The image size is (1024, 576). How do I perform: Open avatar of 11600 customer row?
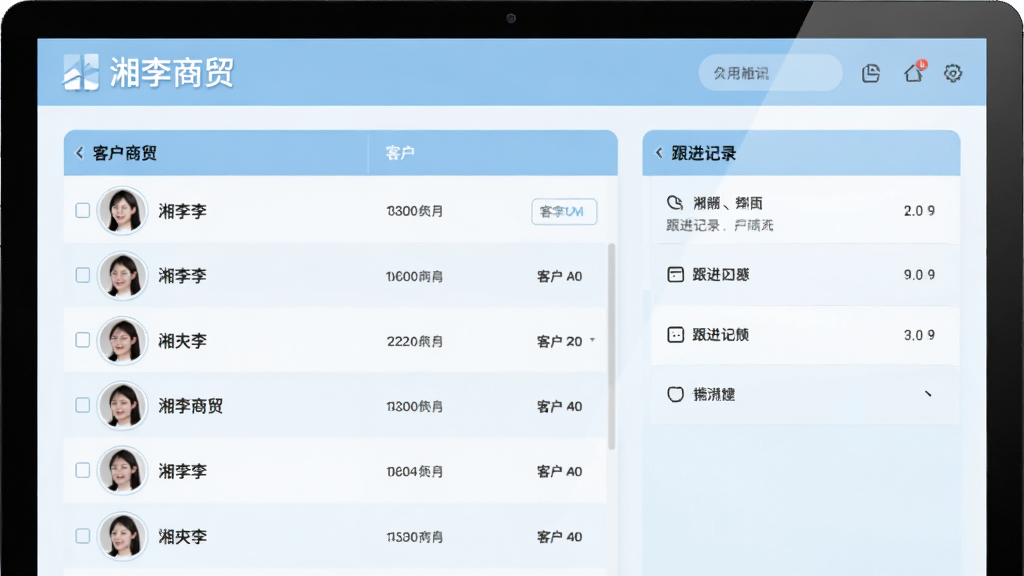[122, 275]
